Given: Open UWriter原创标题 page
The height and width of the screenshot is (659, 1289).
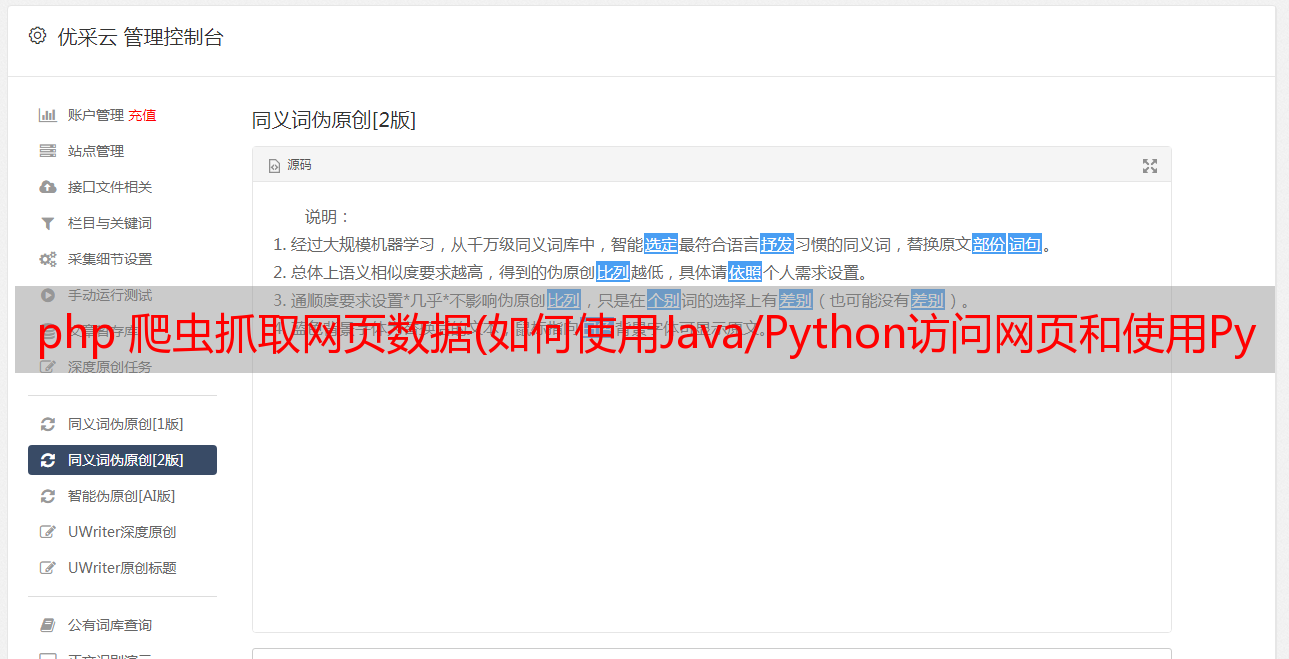Looking at the screenshot, I should [x=122, y=568].
